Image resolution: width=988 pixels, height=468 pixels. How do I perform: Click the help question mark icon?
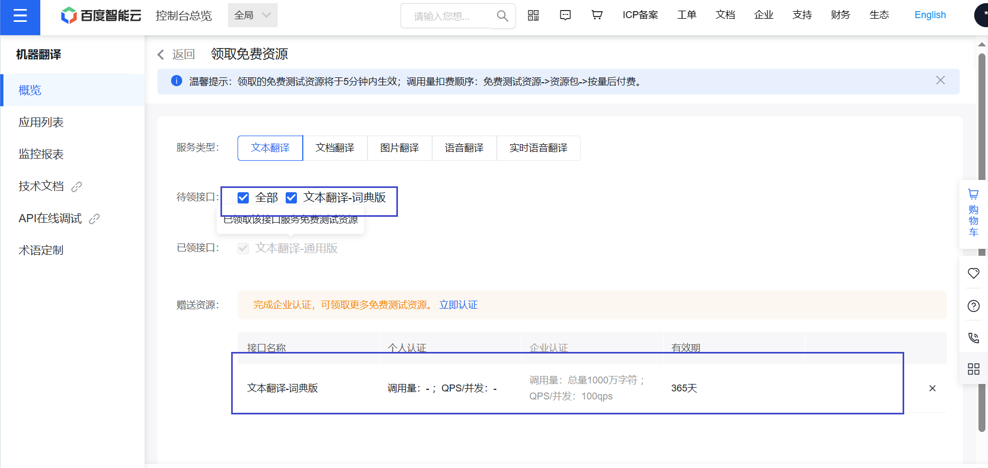tap(973, 306)
